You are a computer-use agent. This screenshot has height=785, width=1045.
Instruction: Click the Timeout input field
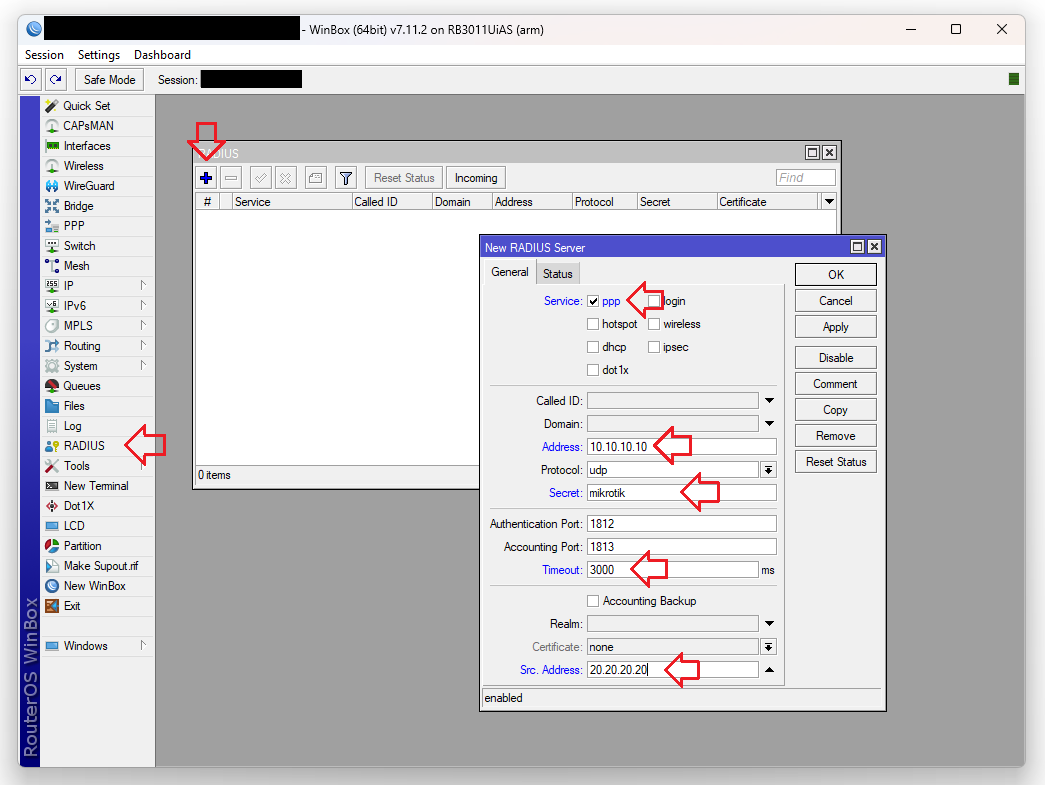click(x=672, y=570)
